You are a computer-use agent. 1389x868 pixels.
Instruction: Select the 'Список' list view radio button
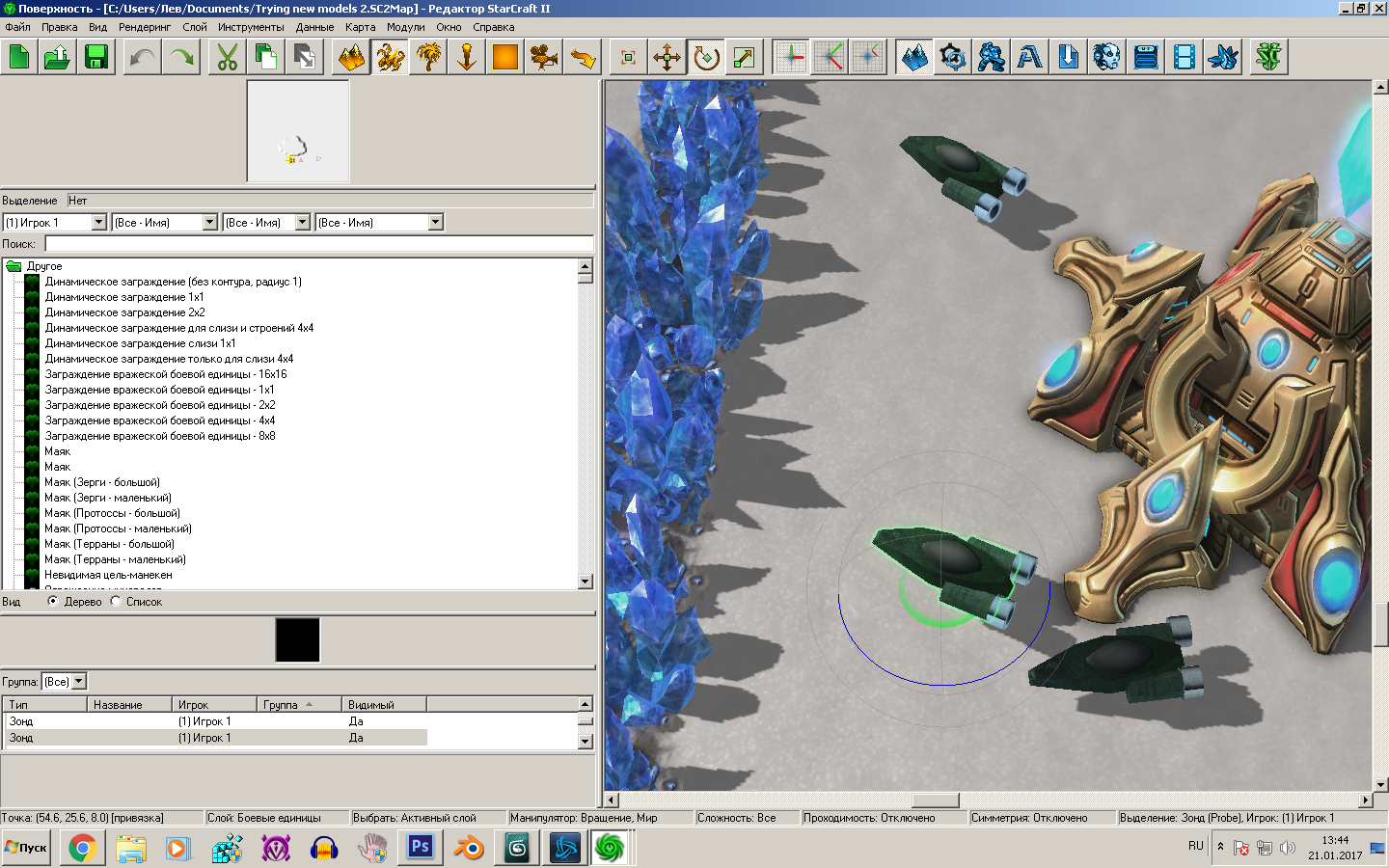pos(116,601)
